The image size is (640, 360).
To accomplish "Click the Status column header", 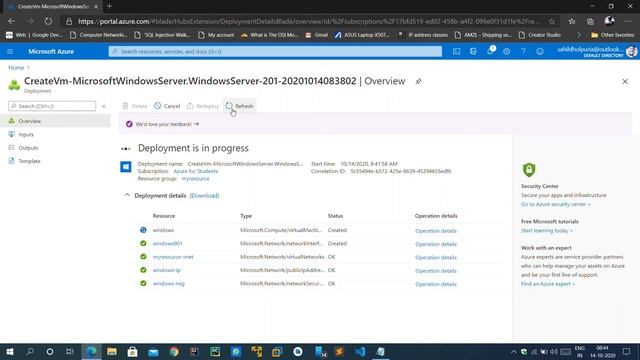I will 335,216.
